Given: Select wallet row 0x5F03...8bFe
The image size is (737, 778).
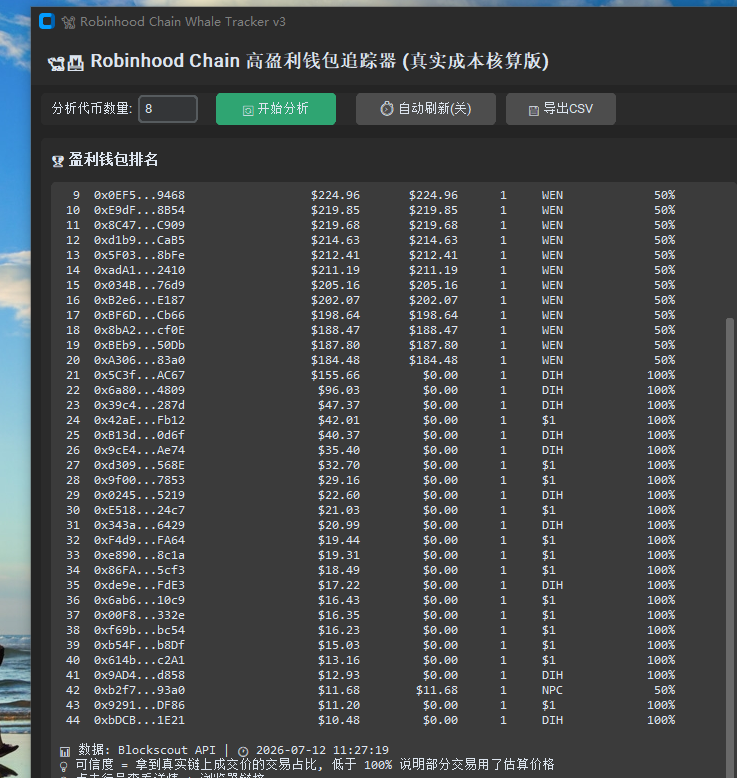Looking at the screenshot, I should click(370, 255).
